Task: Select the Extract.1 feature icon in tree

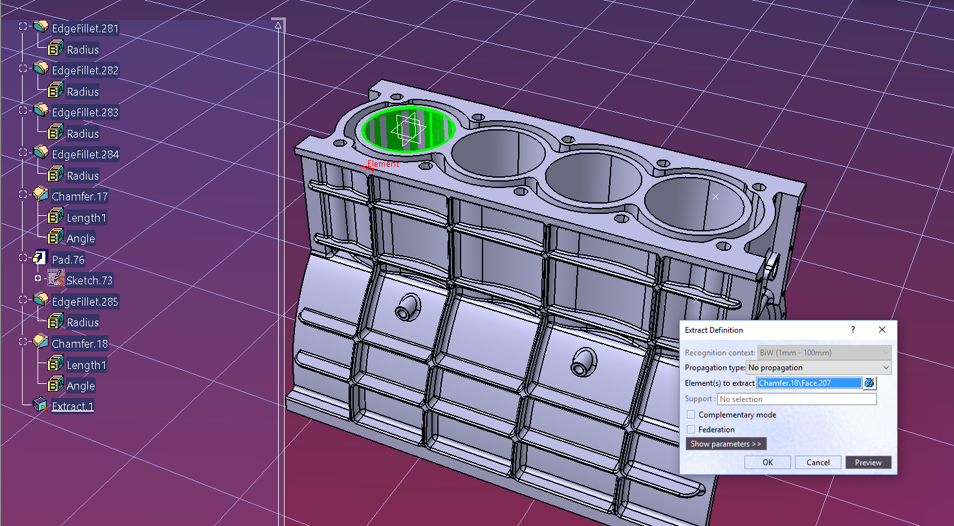Action: 40,405
